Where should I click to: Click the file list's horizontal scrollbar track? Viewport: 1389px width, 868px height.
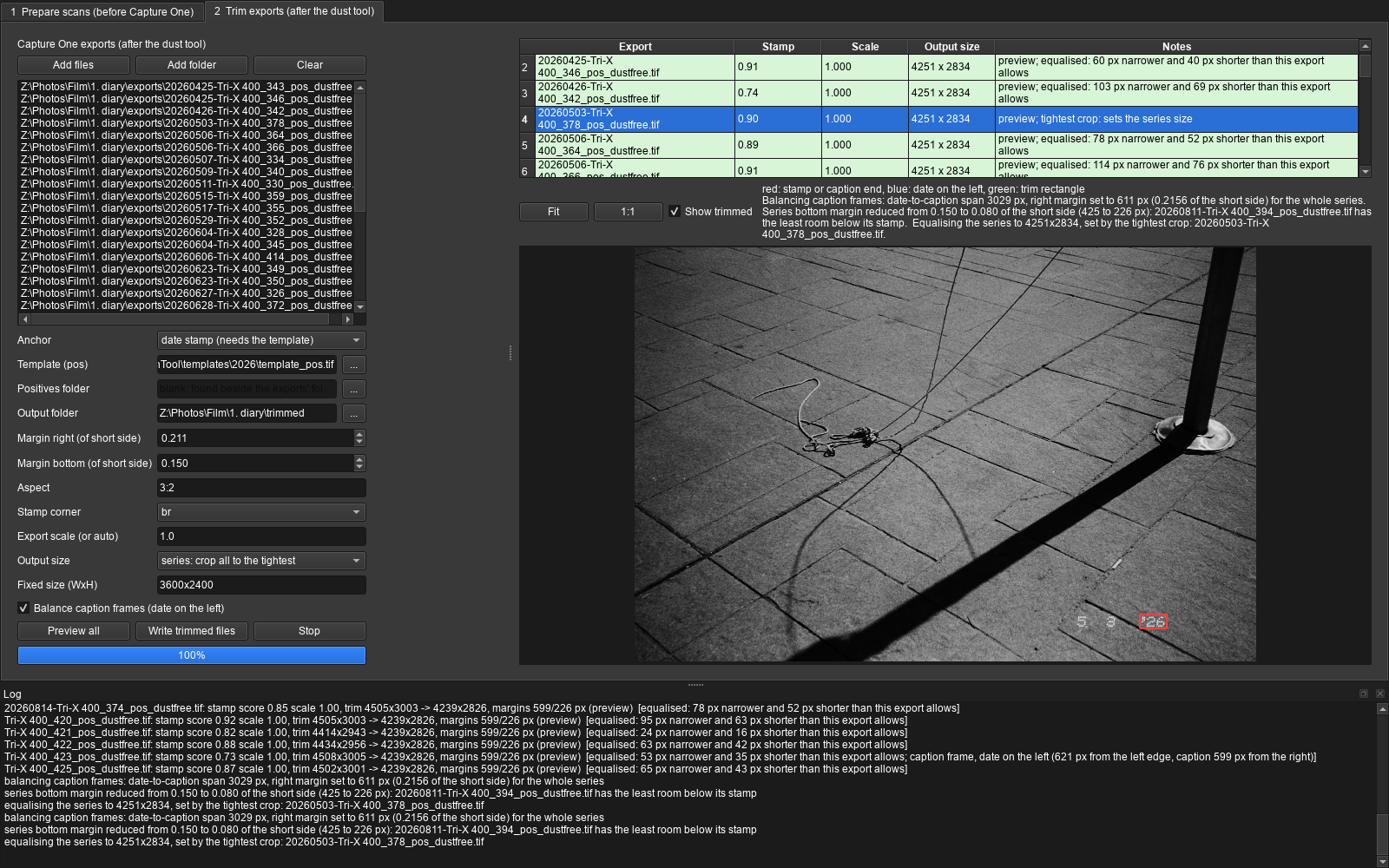pos(187,319)
